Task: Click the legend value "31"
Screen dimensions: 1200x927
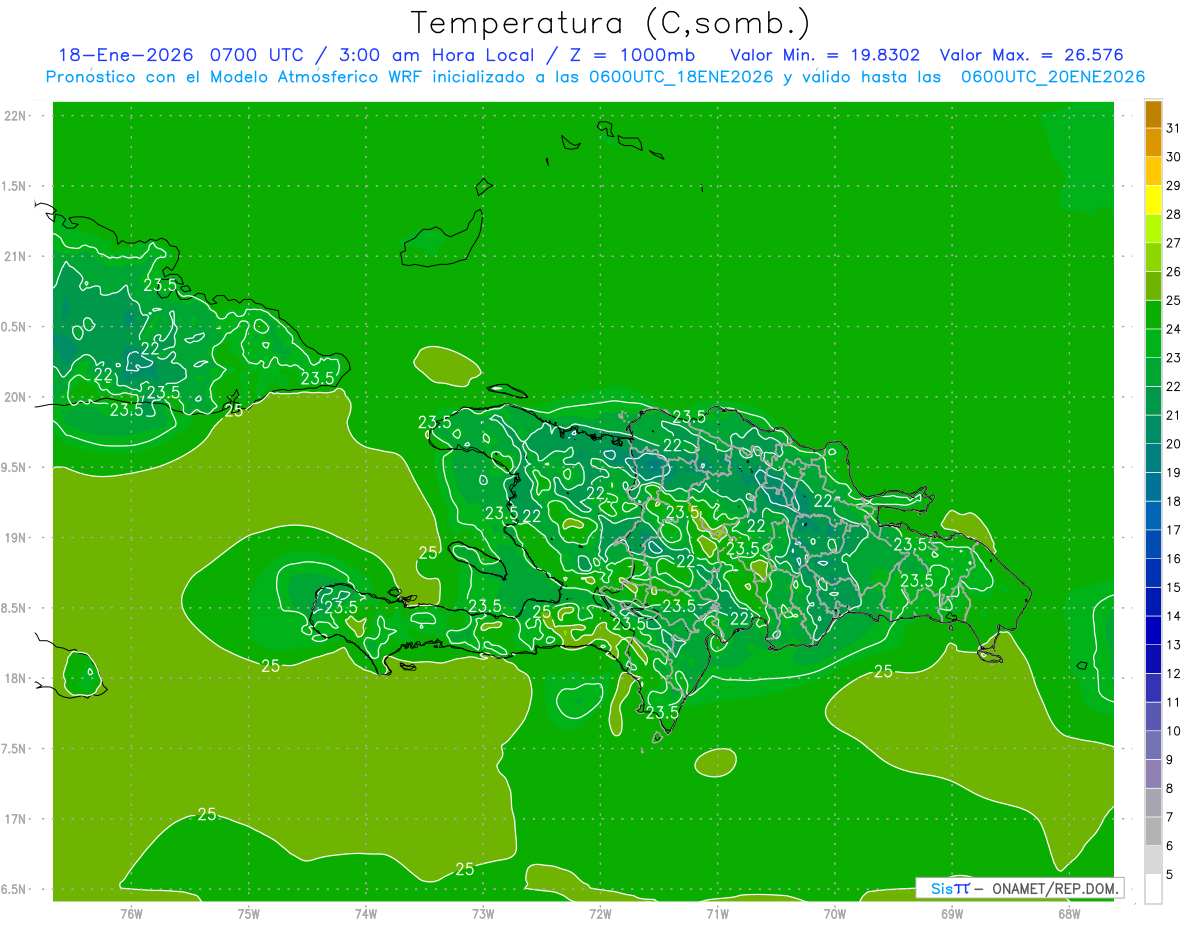Action: (1174, 129)
